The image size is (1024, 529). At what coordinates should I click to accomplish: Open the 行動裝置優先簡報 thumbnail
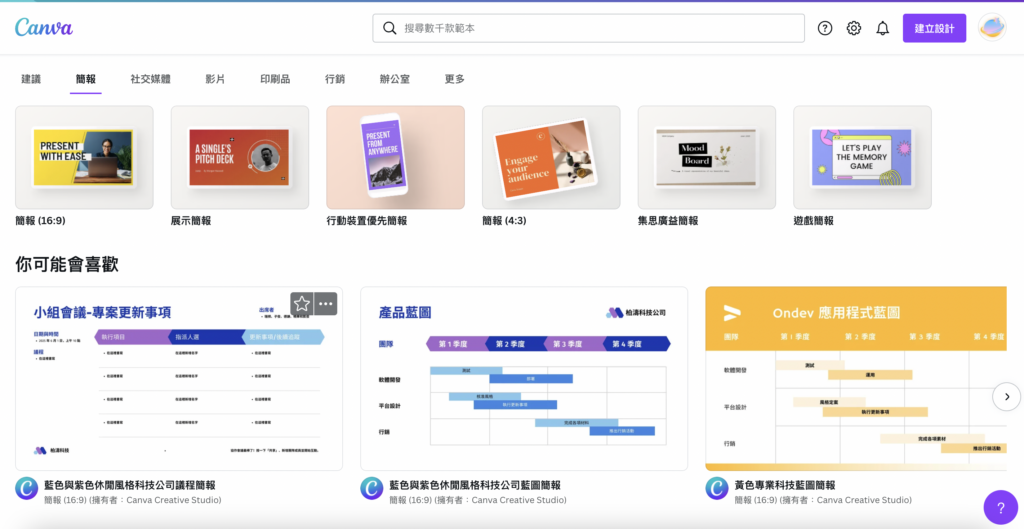(396, 157)
